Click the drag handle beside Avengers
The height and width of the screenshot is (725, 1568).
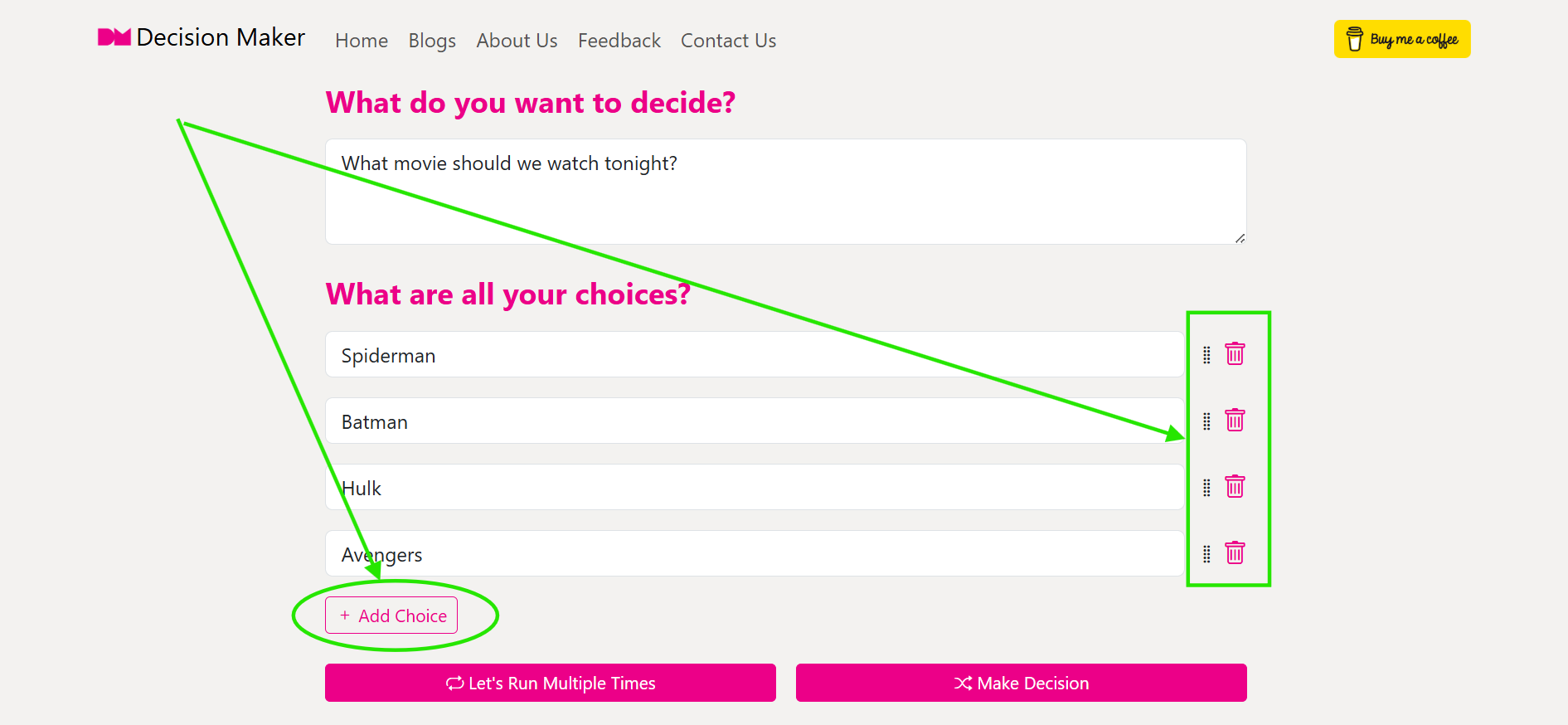click(x=1205, y=552)
